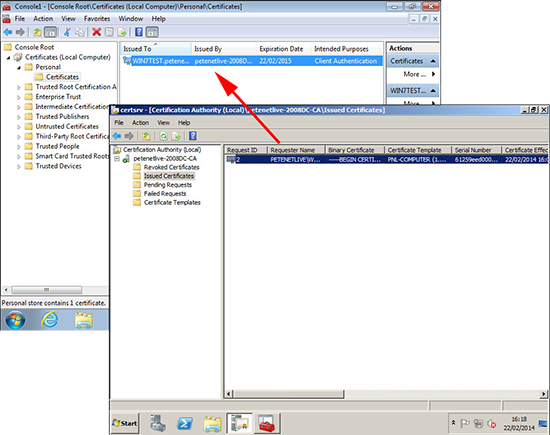Select Certificates folder under Personal
This screenshot has height=435, width=550.
pyautogui.click(x=62, y=77)
